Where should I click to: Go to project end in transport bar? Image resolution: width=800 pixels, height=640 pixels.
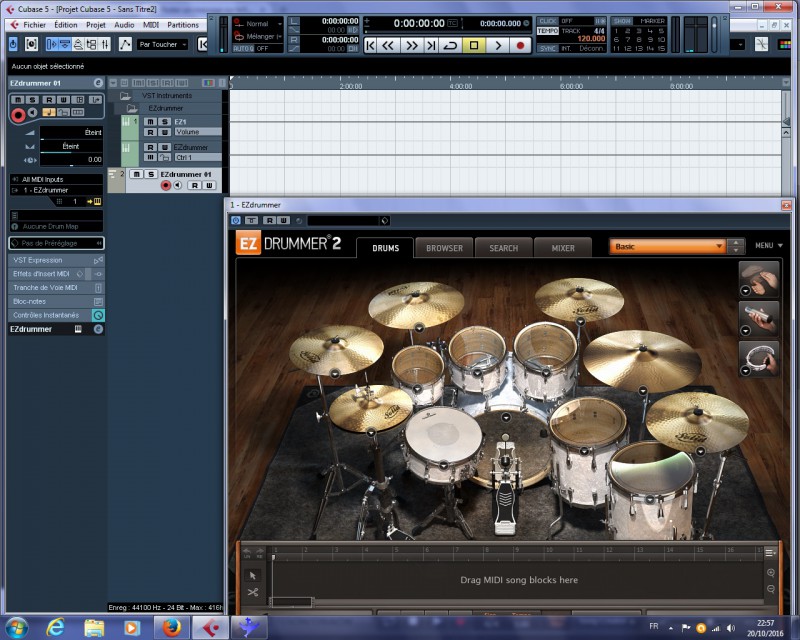click(x=431, y=45)
